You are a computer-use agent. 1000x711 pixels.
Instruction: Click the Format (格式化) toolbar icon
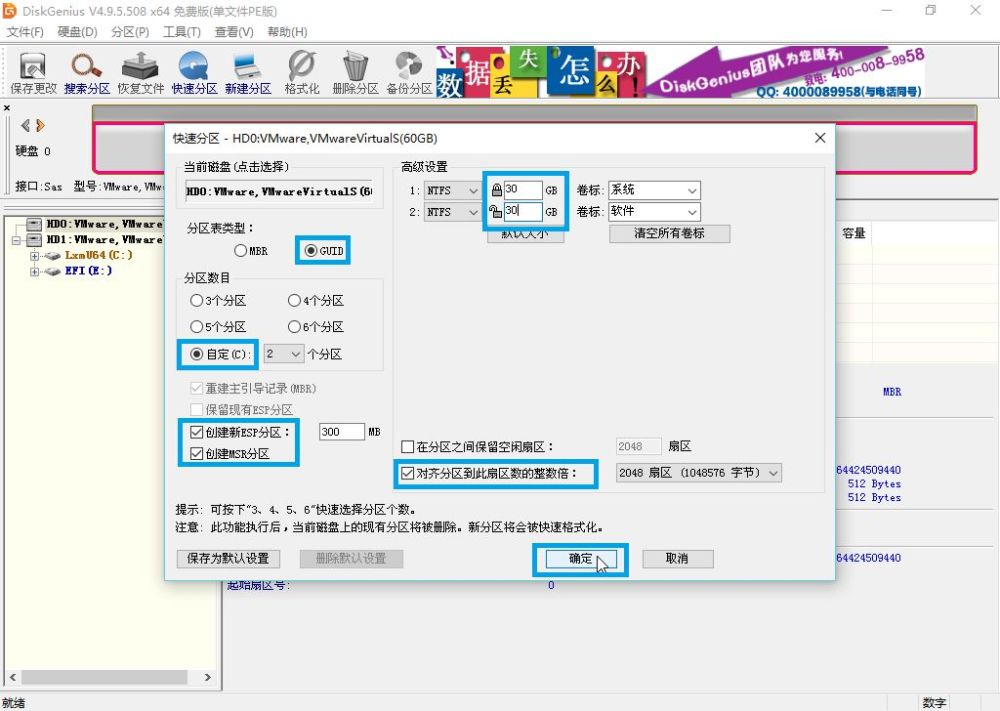coord(302,73)
